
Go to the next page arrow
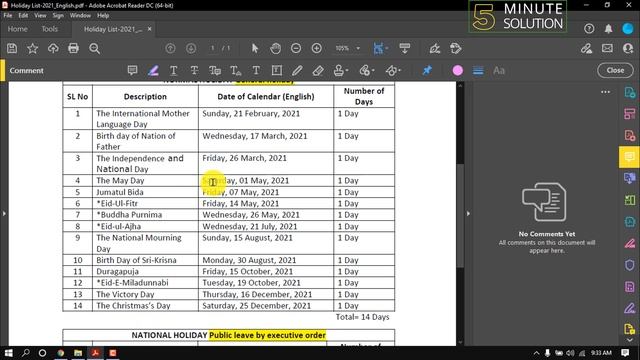click(191, 49)
